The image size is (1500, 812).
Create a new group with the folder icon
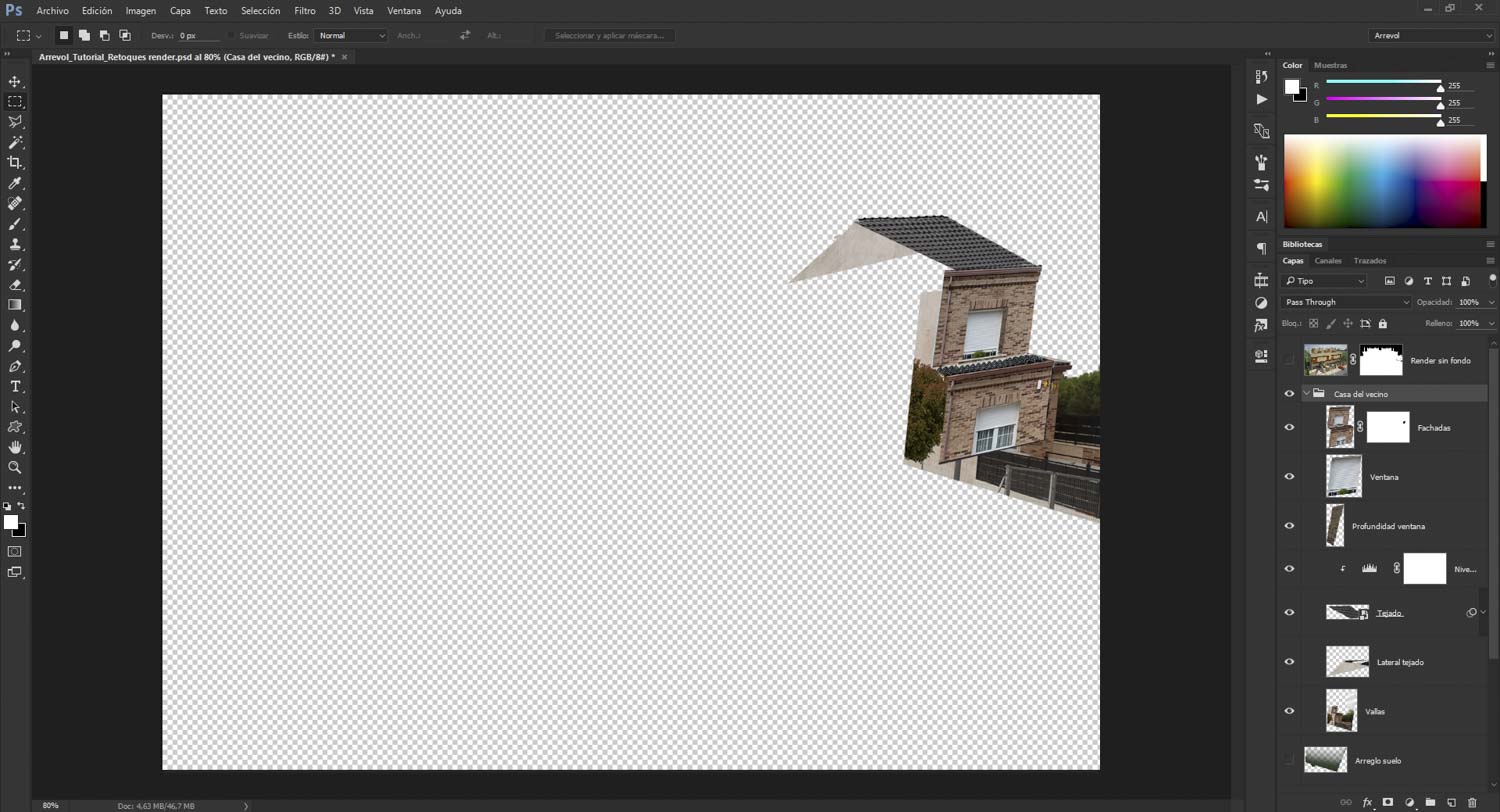[x=1430, y=802]
